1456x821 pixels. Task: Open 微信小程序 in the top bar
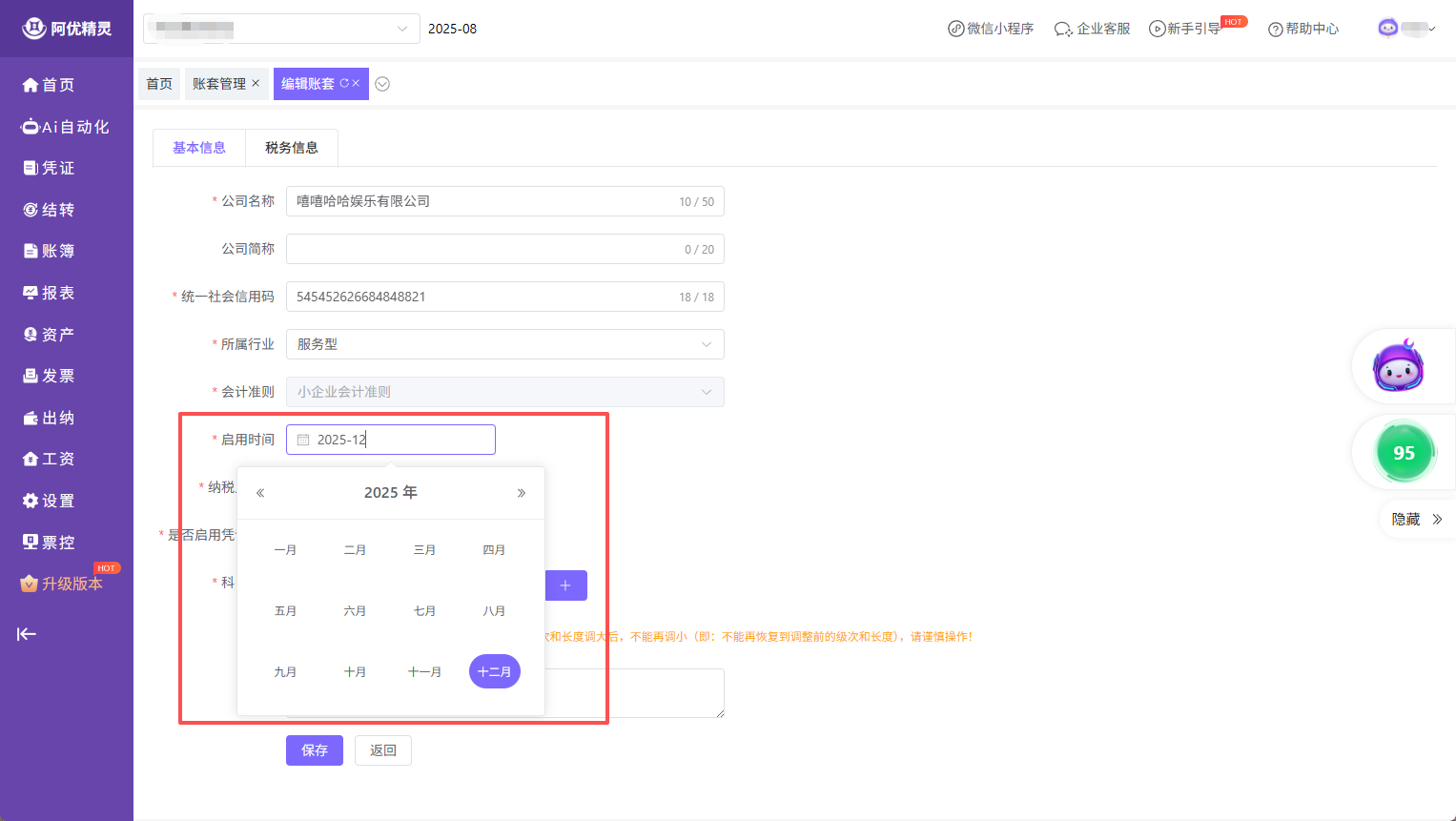coord(991,29)
